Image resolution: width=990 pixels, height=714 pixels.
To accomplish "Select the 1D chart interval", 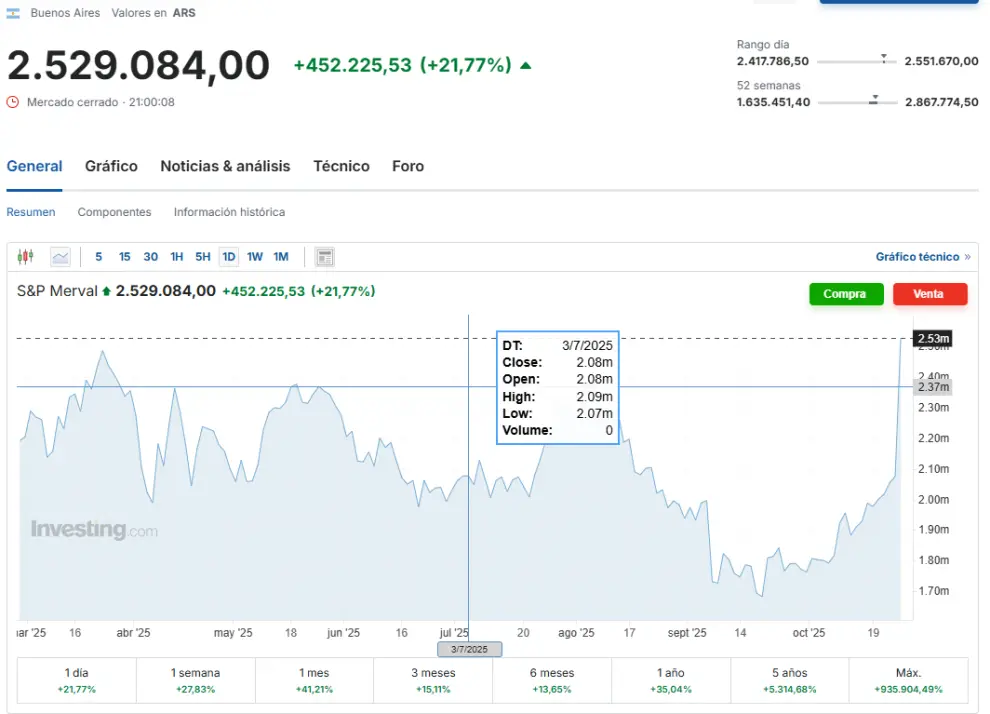I will (x=229, y=257).
